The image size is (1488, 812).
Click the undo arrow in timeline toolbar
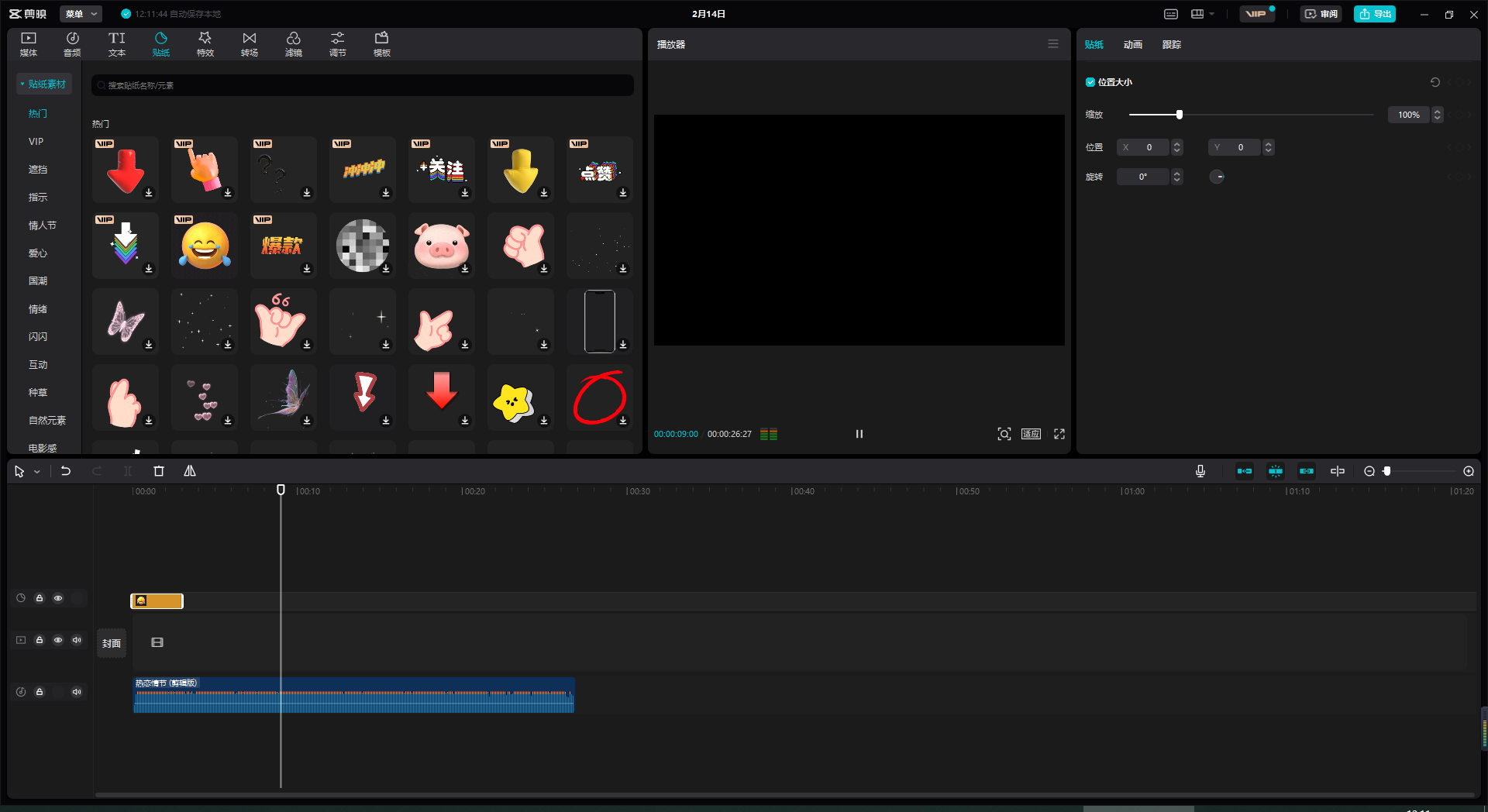(x=66, y=471)
